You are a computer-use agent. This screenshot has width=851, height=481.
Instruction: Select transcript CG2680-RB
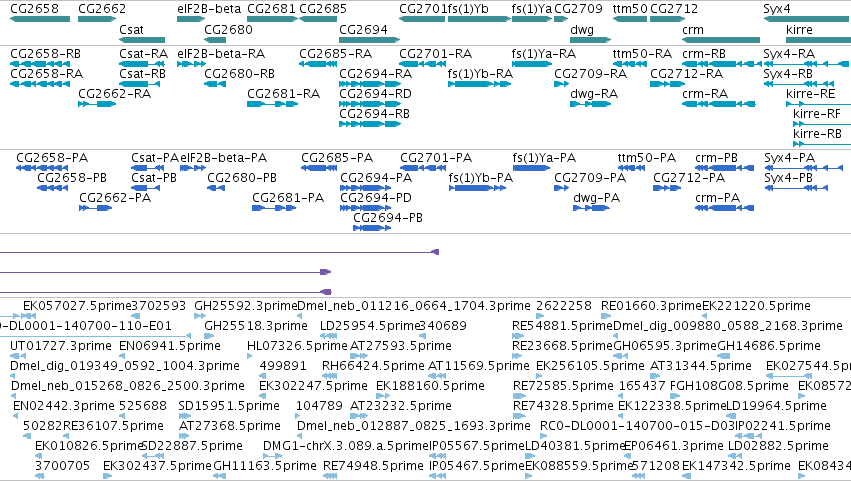click(x=215, y=84)
